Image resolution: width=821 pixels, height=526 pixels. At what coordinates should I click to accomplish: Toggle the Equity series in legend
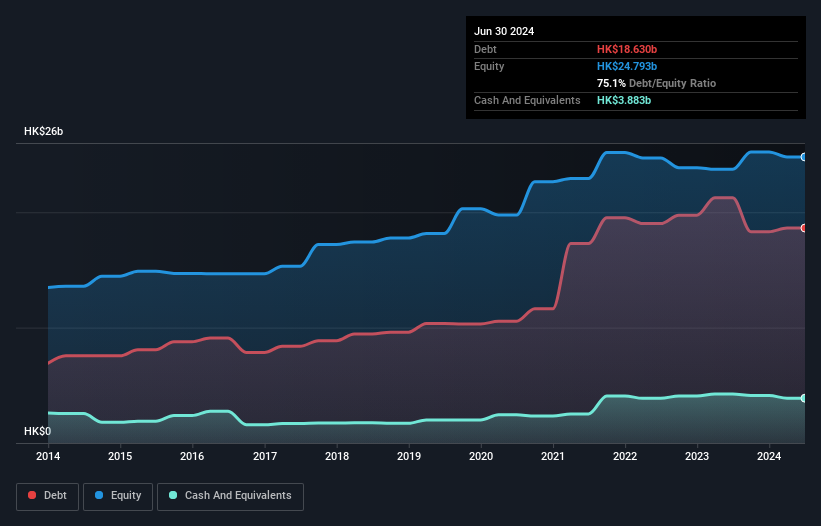click(118, 495)
